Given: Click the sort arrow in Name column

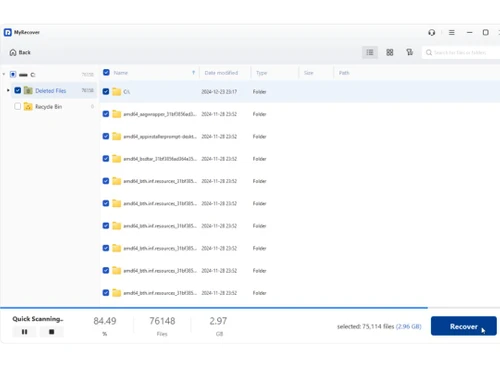Looking at the screenshot, I should (x=193, y=73).
